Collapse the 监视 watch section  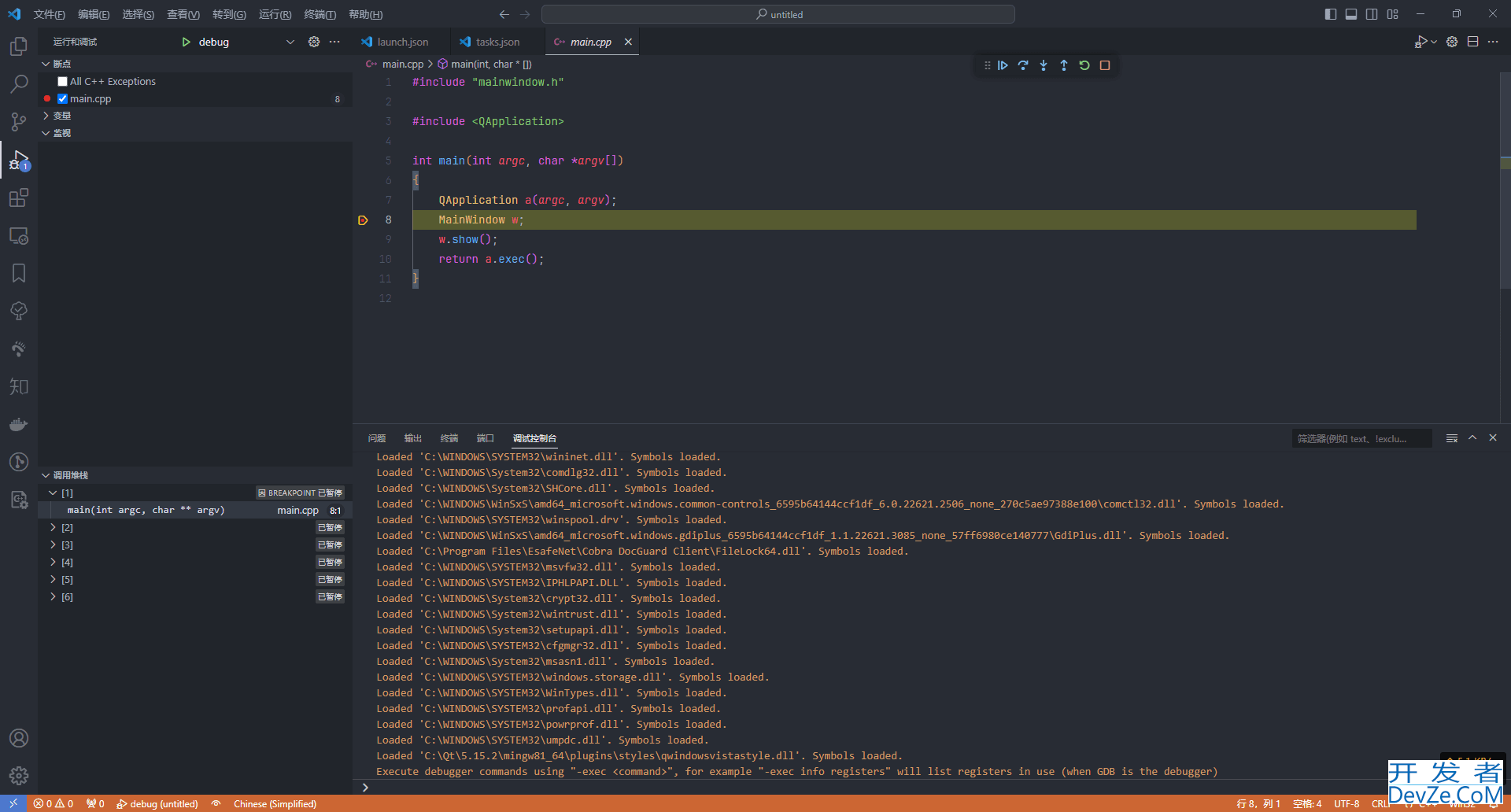point(195,133)
